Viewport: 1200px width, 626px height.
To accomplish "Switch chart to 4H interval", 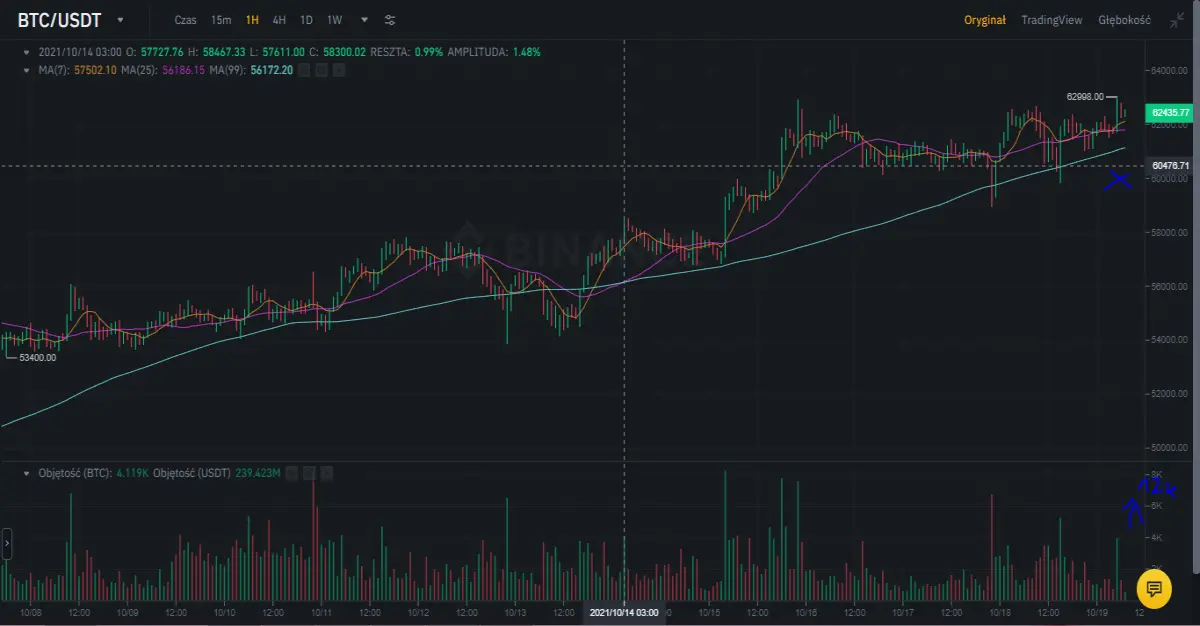I will pyautogui.click(x=279, y=20).
